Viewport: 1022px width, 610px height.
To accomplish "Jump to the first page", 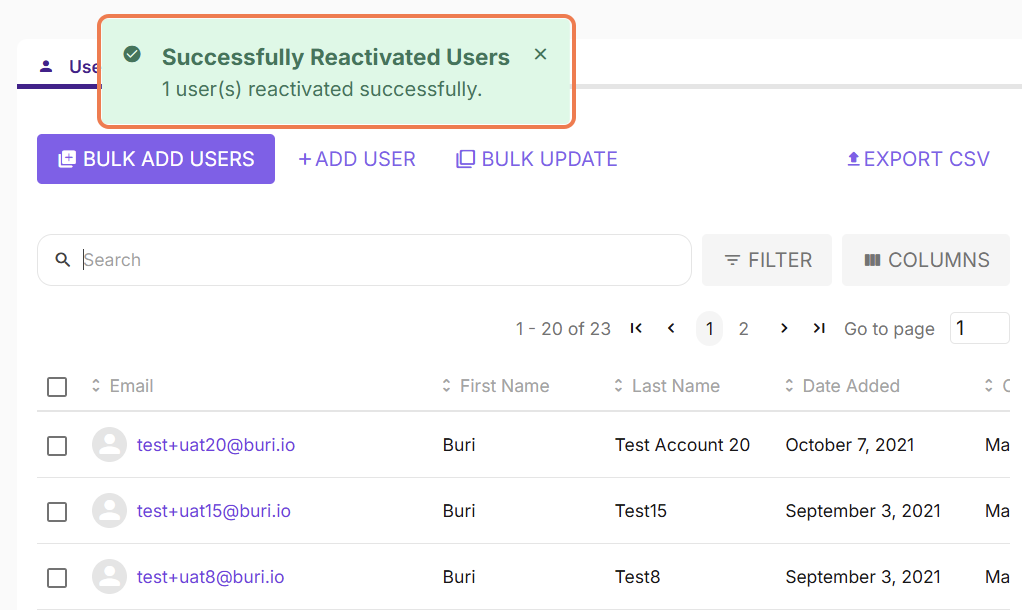I will (636, 328).
